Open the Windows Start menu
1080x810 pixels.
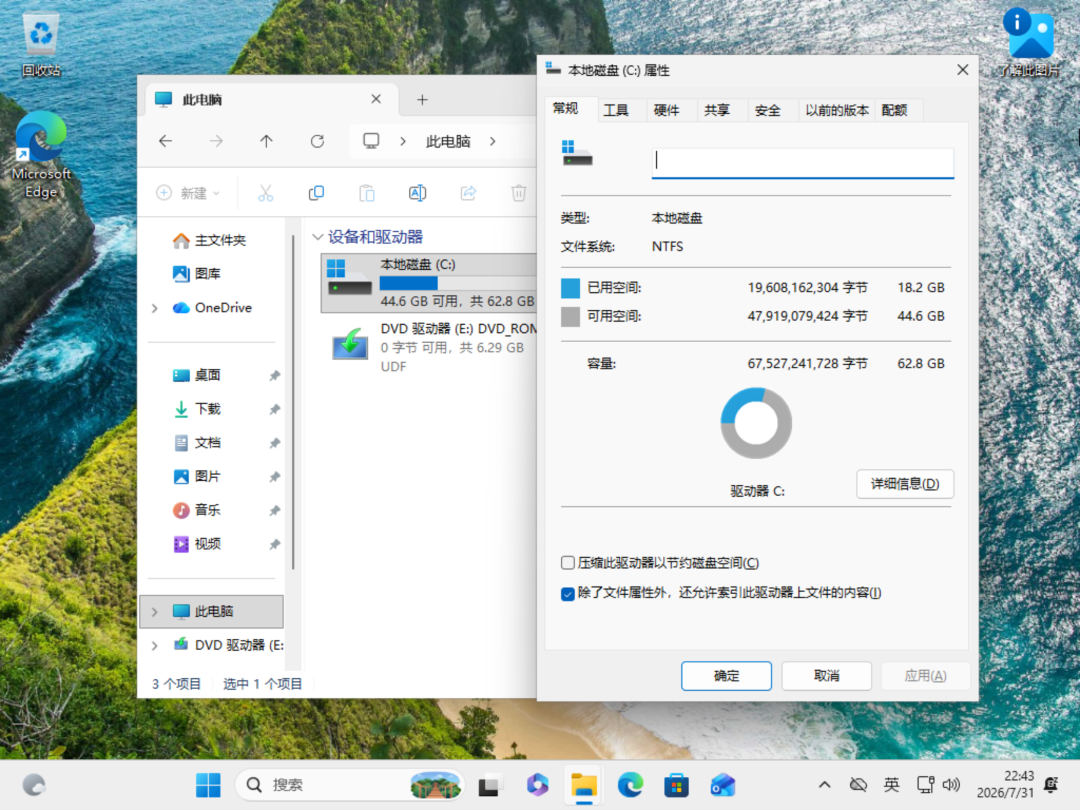(208, 785)
